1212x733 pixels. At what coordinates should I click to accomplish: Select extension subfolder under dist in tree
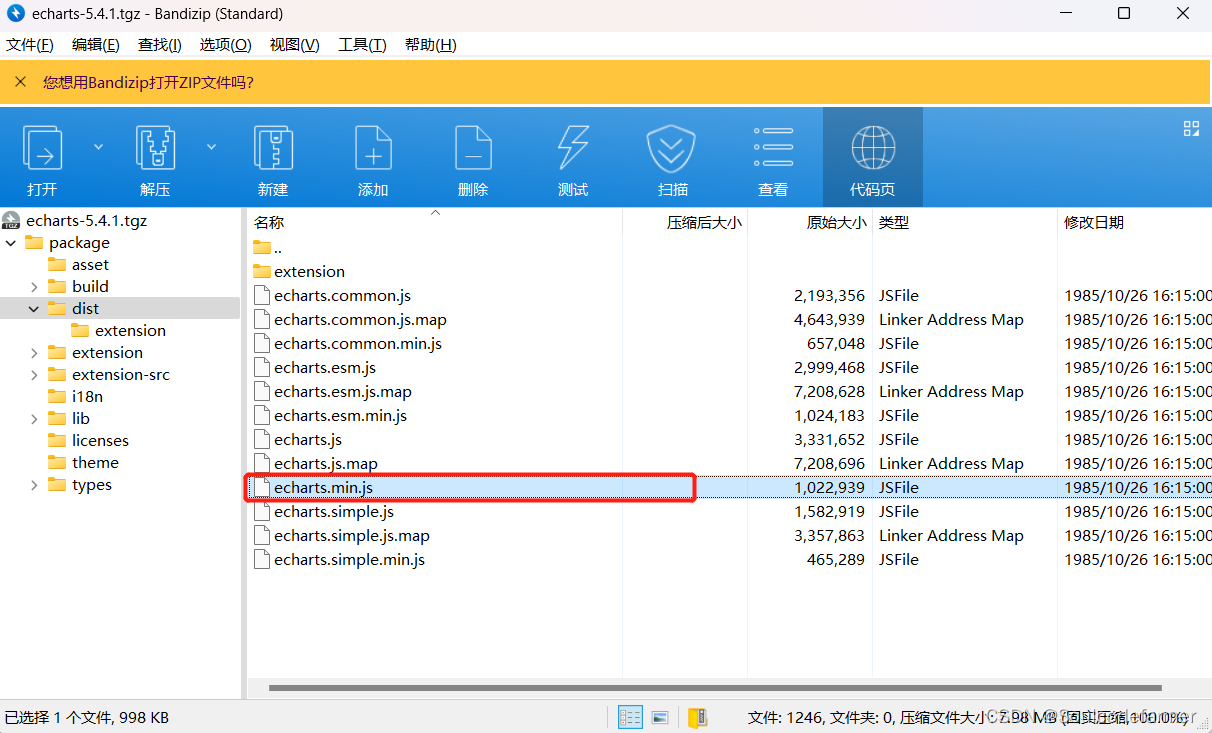118,331
